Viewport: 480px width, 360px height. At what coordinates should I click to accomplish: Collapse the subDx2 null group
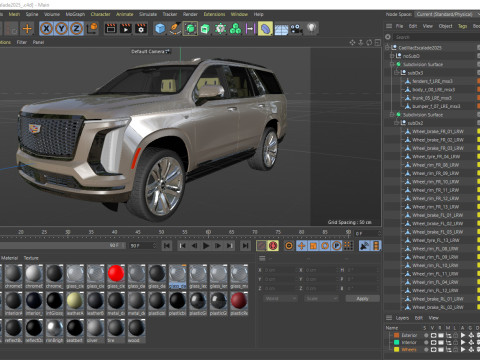(397, 123)
